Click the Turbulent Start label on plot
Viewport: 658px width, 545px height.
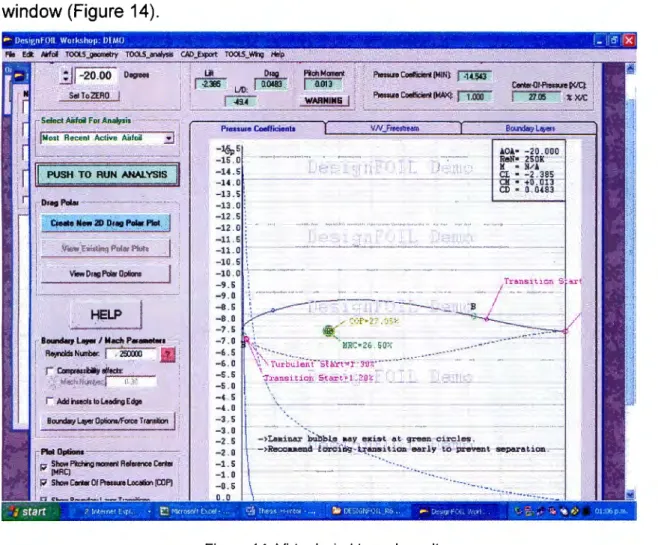point(321,364)
